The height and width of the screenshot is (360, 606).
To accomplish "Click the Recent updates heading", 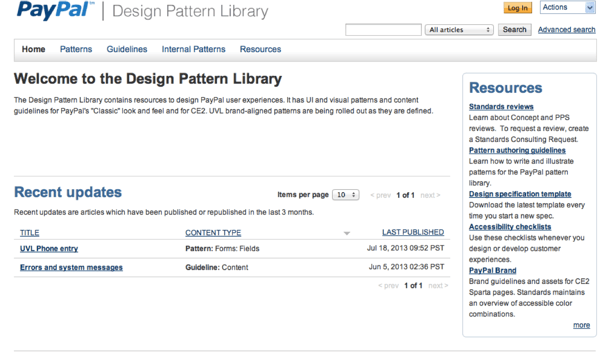I will click(x=68, y=192).
